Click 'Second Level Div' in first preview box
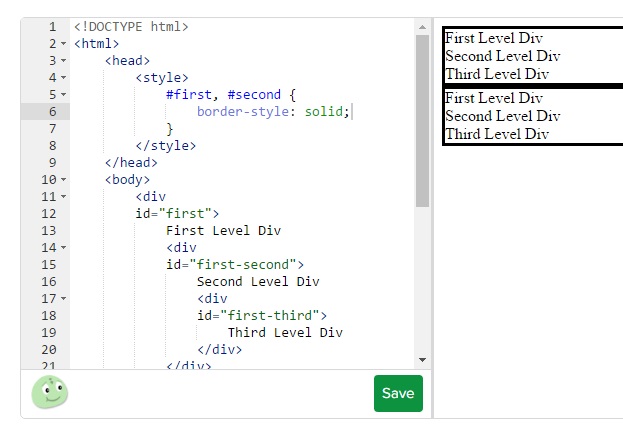The width and height of the screenshot is (623, 441). (x=503, y=56)
